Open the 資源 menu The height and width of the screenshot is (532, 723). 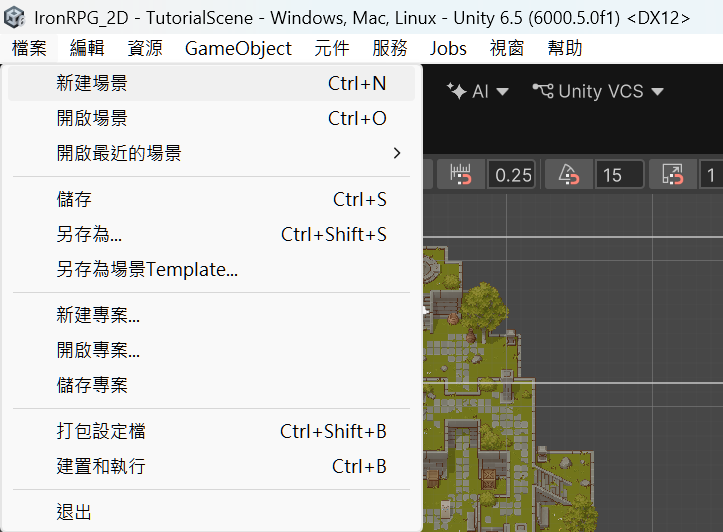point(145,48)
